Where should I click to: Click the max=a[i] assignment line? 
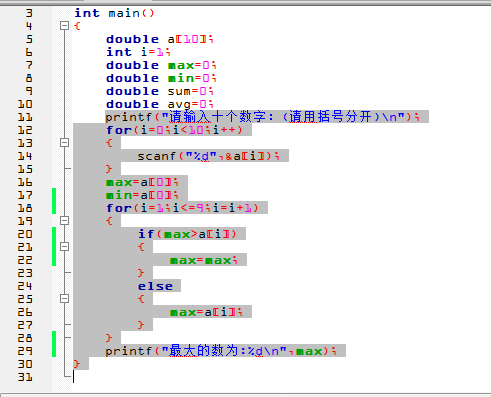(206, 312)
